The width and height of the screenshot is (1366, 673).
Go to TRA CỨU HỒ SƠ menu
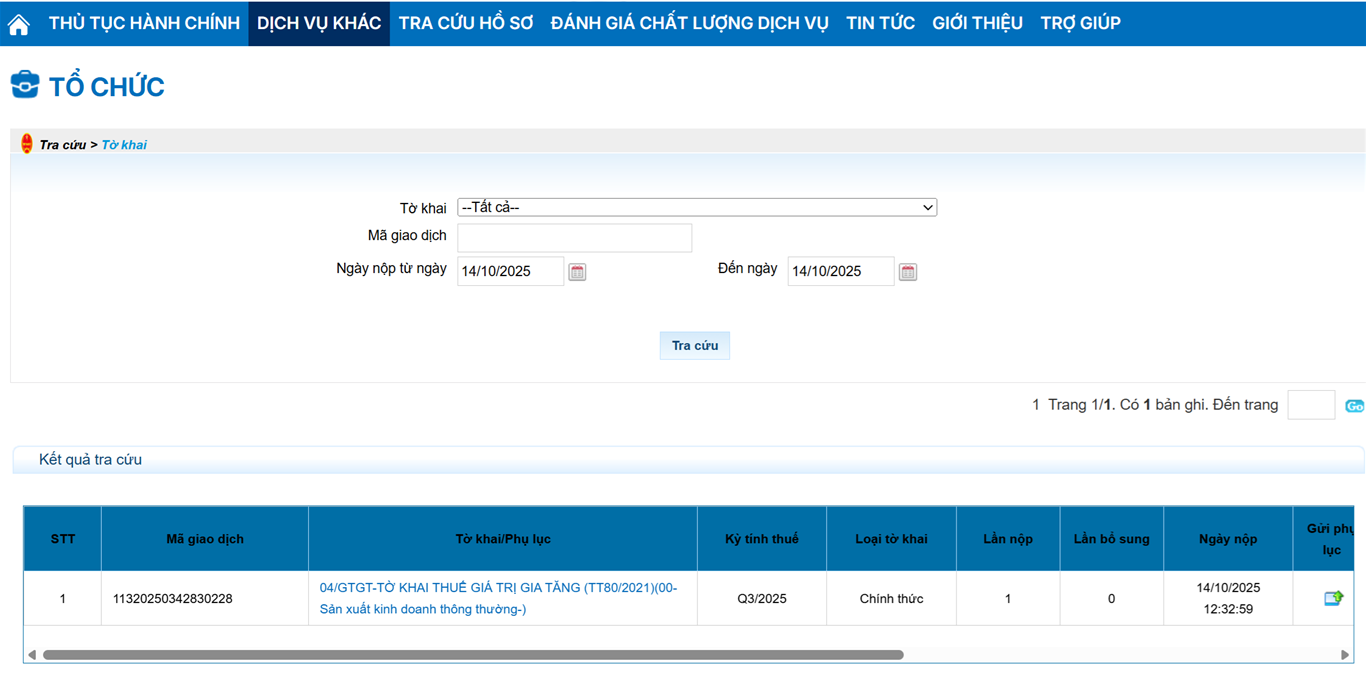pos(466,23)
